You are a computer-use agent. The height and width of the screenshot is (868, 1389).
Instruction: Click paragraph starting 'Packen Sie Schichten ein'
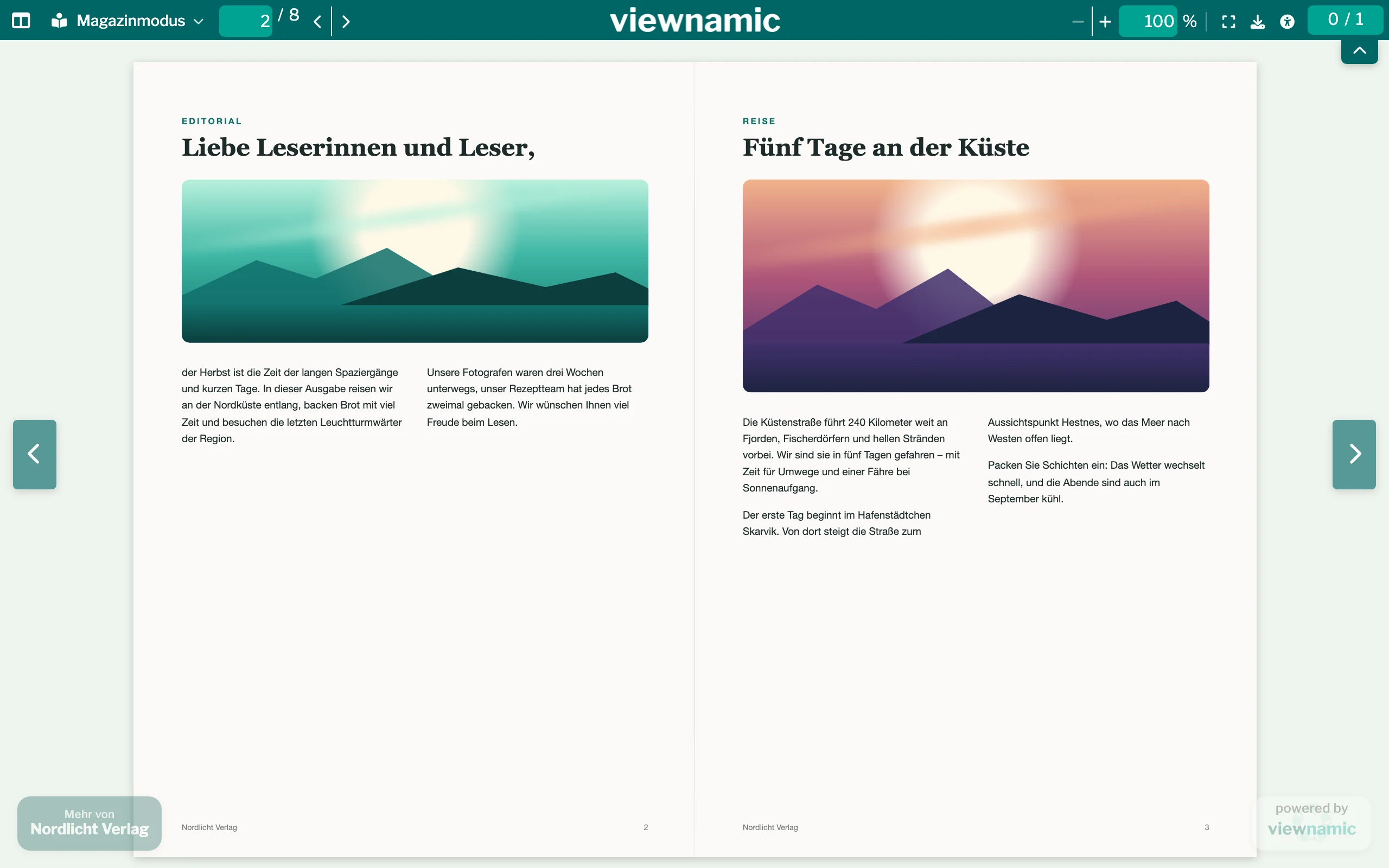pos(1096,482)
